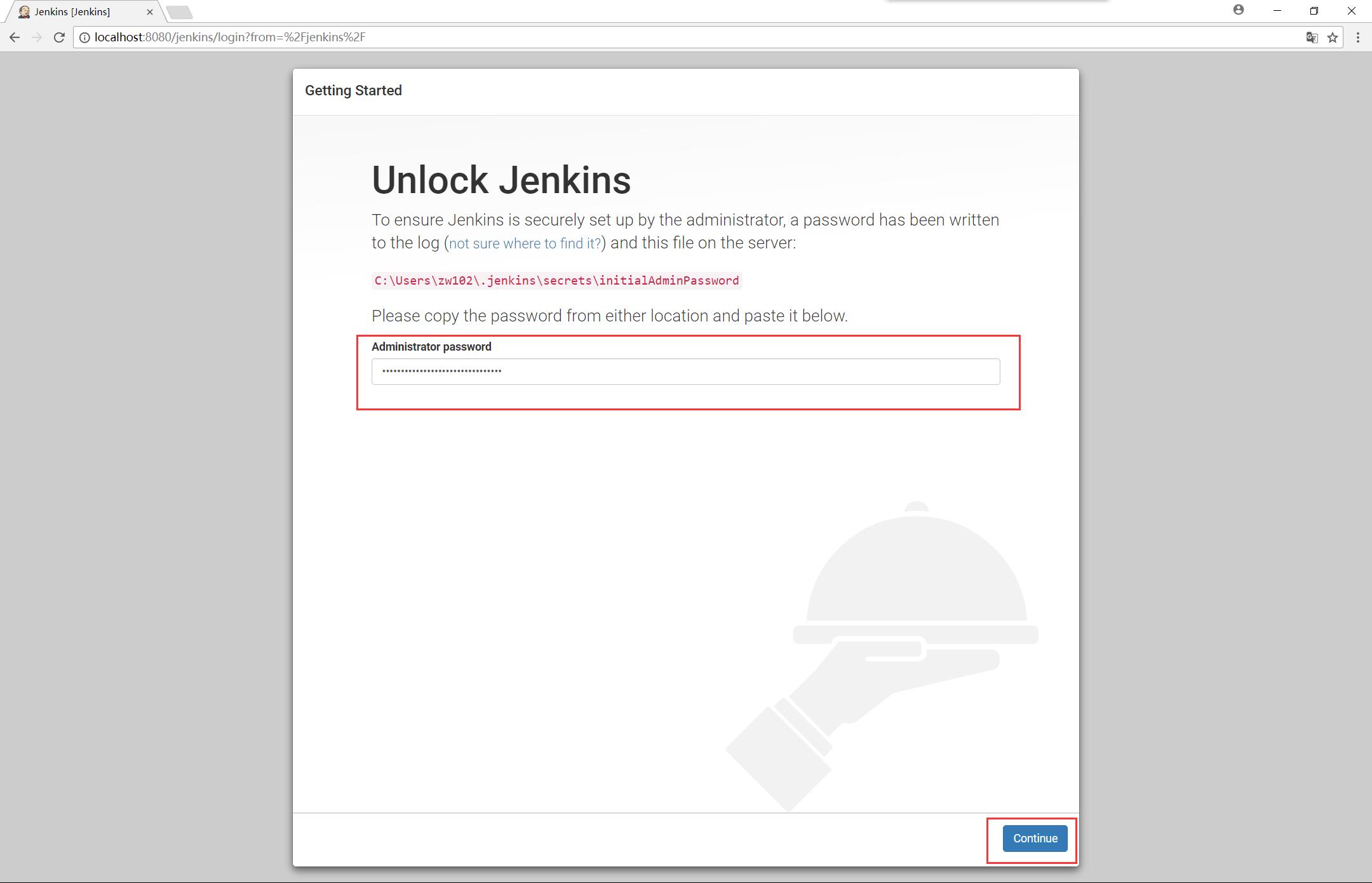Minimize the browser window
Screen dimensions: 1372x883
(x=1277, y=11)
